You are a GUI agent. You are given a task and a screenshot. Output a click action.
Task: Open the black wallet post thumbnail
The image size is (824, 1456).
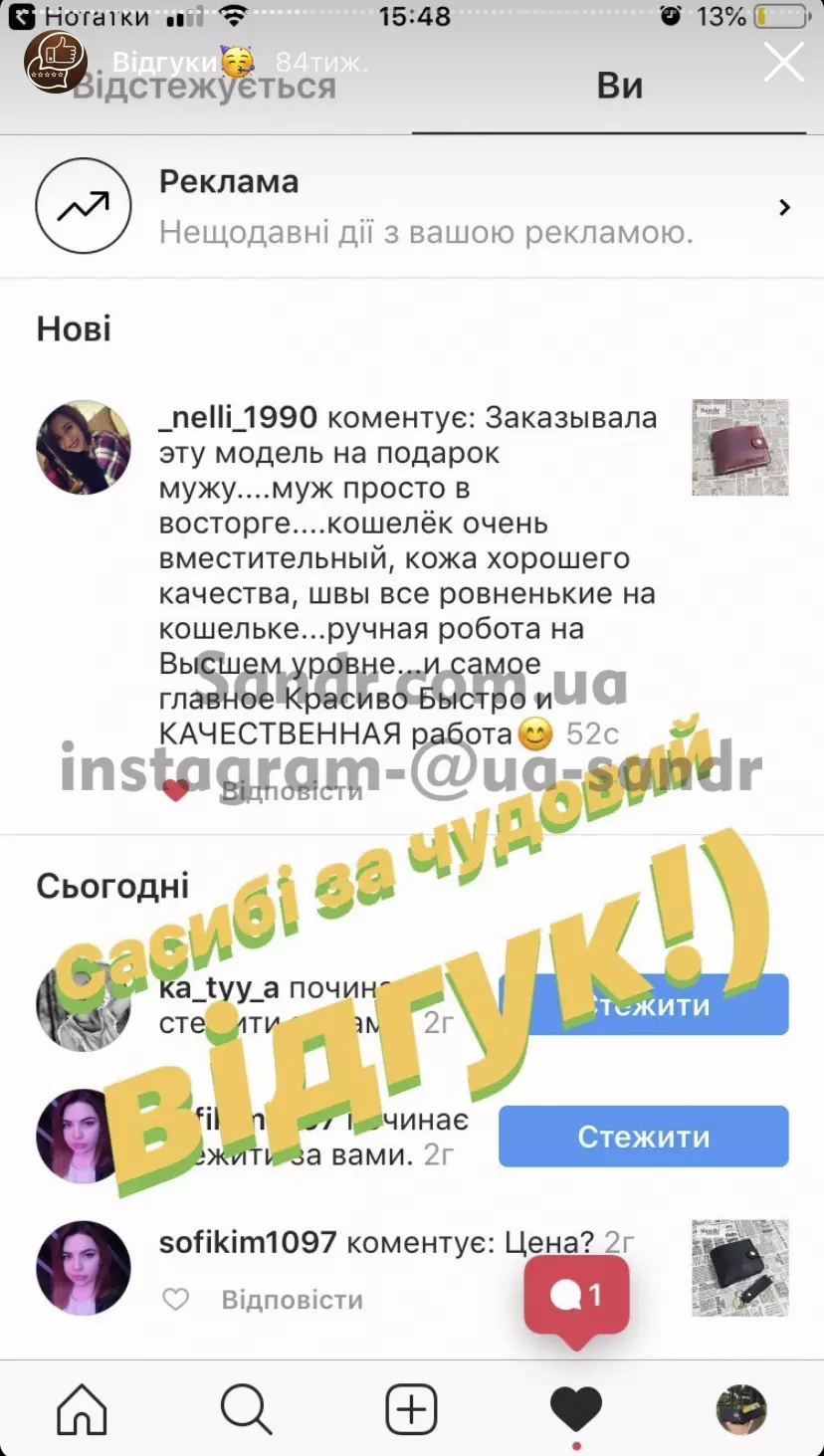[x=740, y=1268]
